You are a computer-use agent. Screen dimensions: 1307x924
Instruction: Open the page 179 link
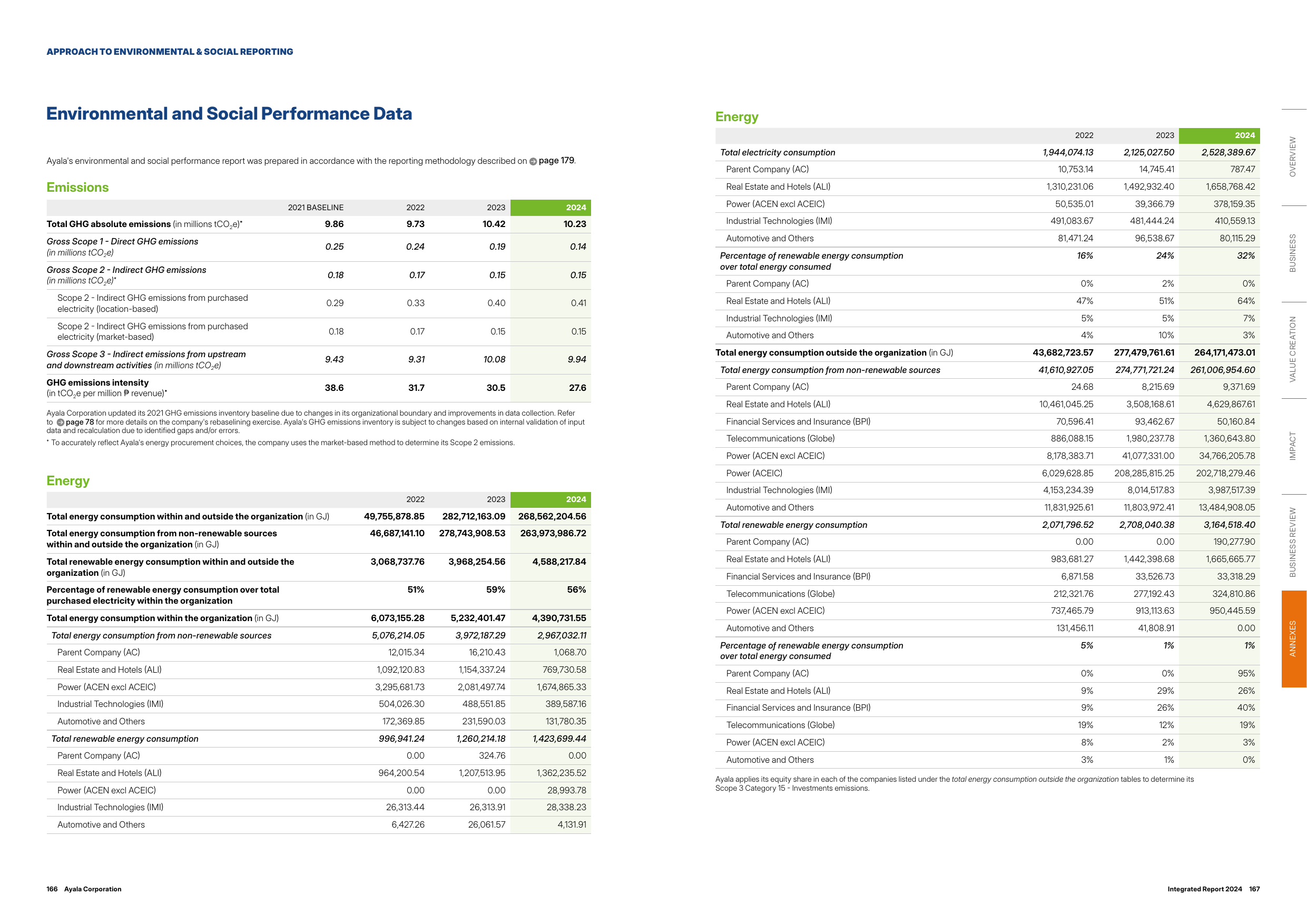click(556, 161)
